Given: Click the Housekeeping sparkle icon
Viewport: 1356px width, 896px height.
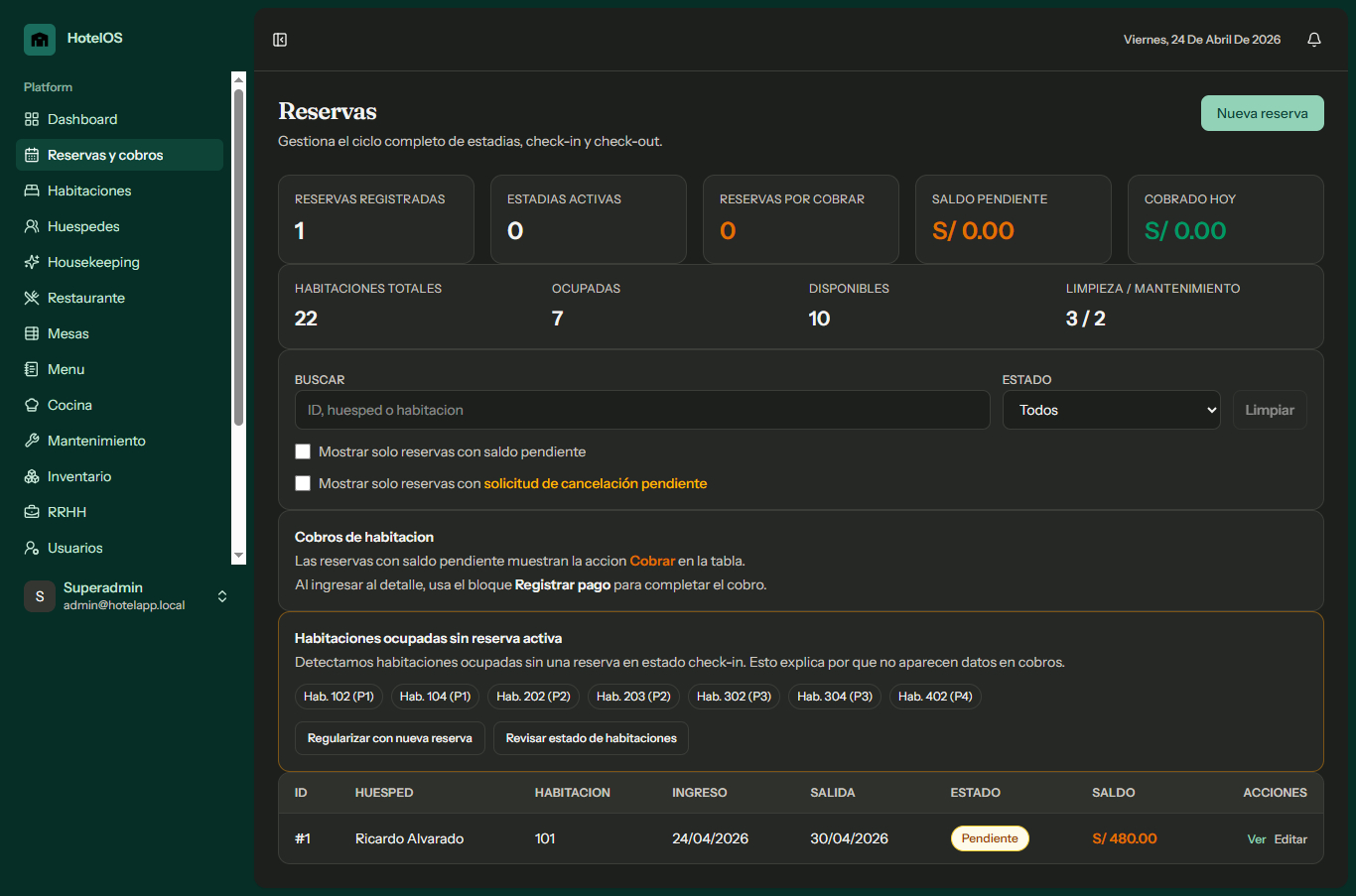Looking at the screenshot, I should coord(32,262).
